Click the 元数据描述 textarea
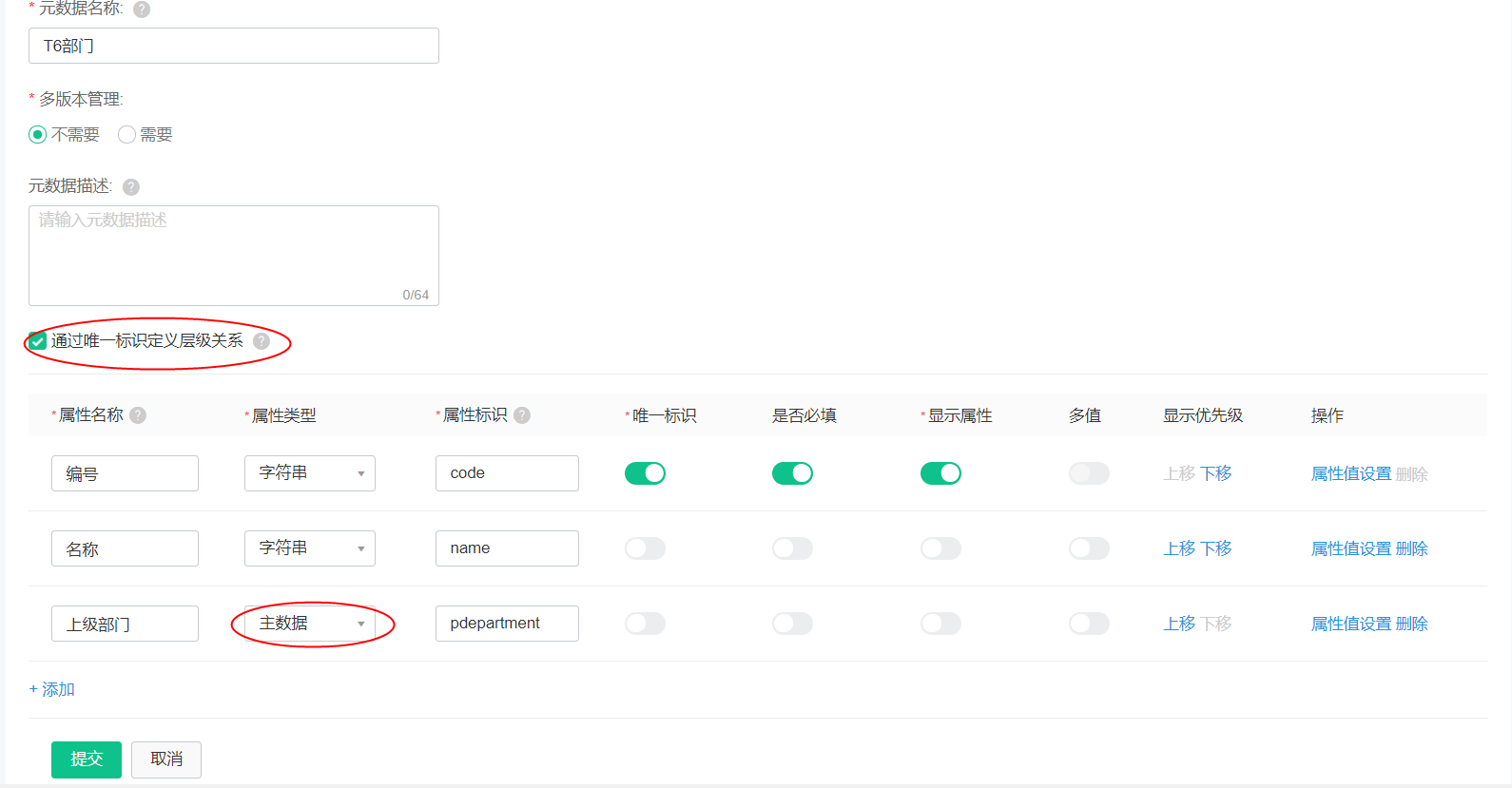1512x788 pixels. (x=234, y=256)
